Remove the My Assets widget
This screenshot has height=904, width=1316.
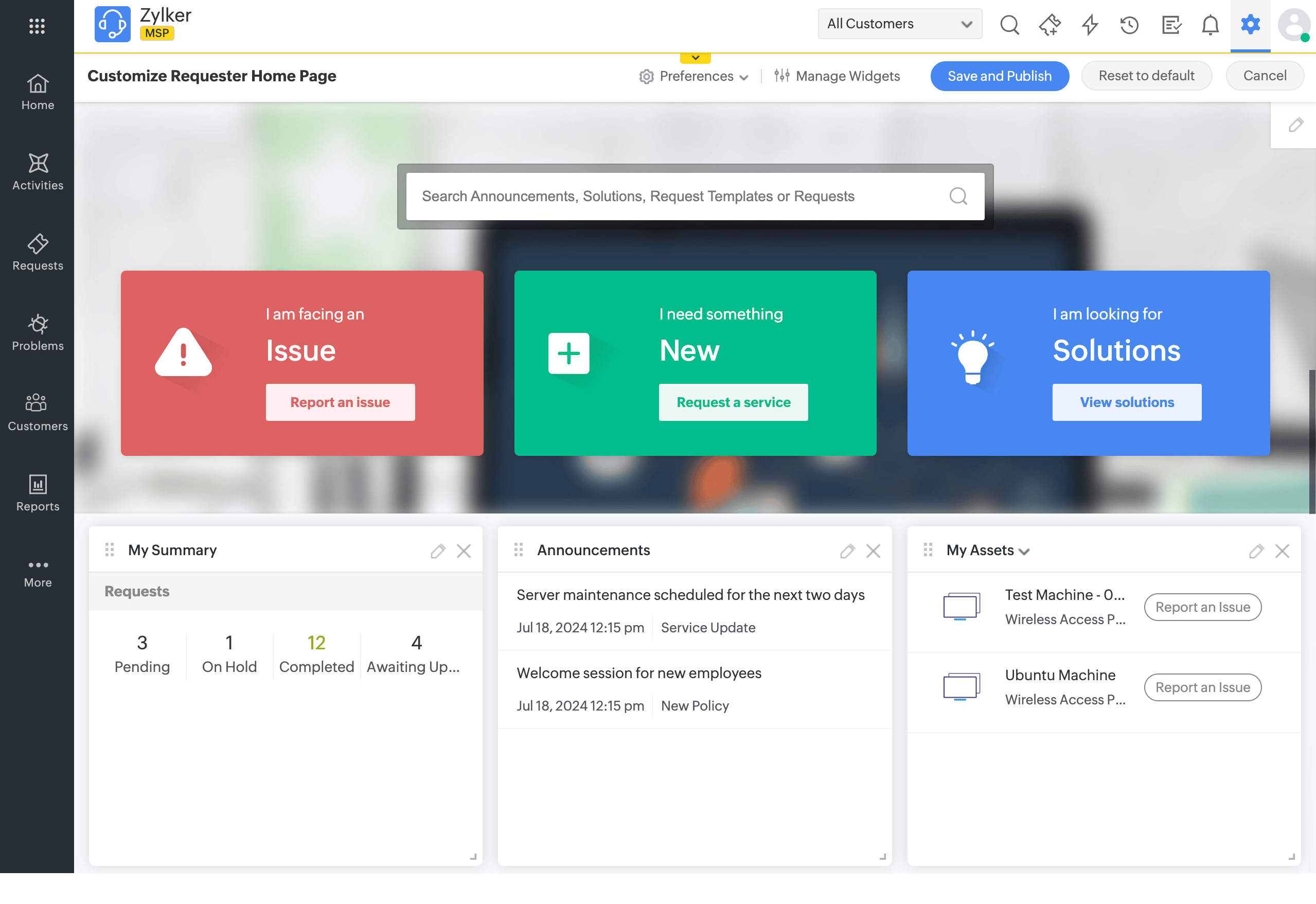tap(1282, 551)
